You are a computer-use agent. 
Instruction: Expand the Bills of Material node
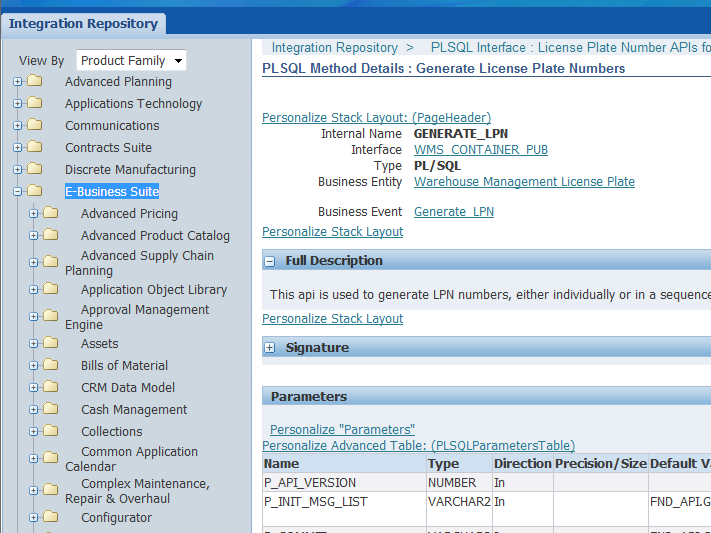pos(34,365)
